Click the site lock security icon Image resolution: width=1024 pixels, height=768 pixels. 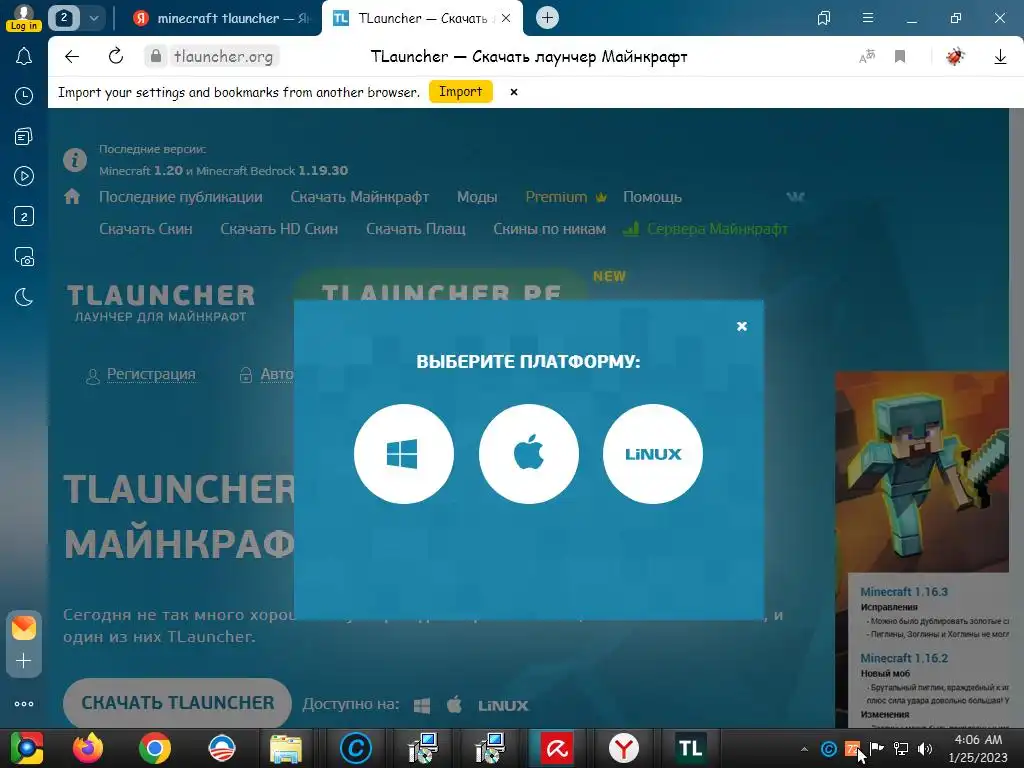click(x=156, y=57)
